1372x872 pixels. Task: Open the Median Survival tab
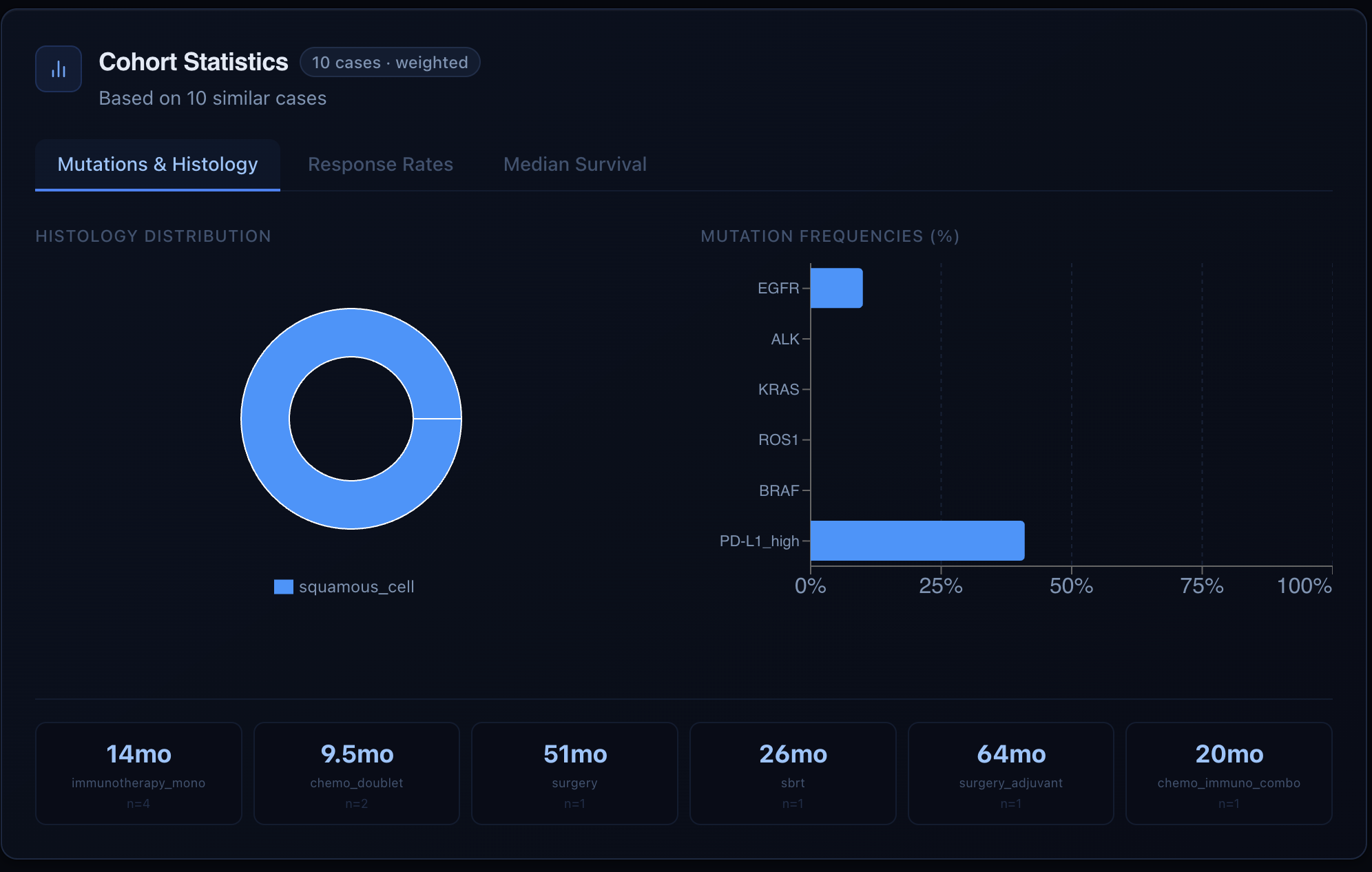574,165
